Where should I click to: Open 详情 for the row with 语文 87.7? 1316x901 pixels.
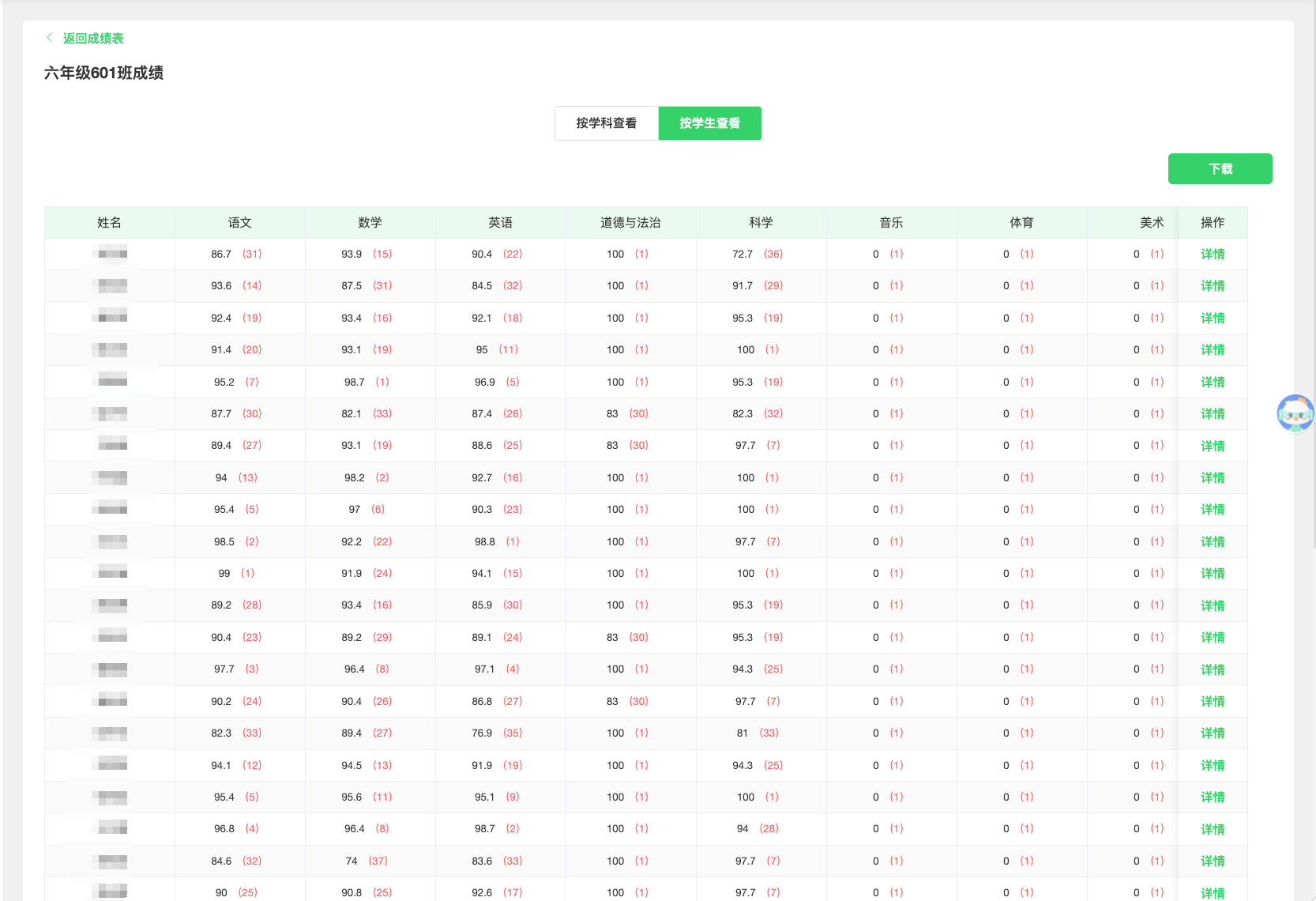[x=1213, y=413]
